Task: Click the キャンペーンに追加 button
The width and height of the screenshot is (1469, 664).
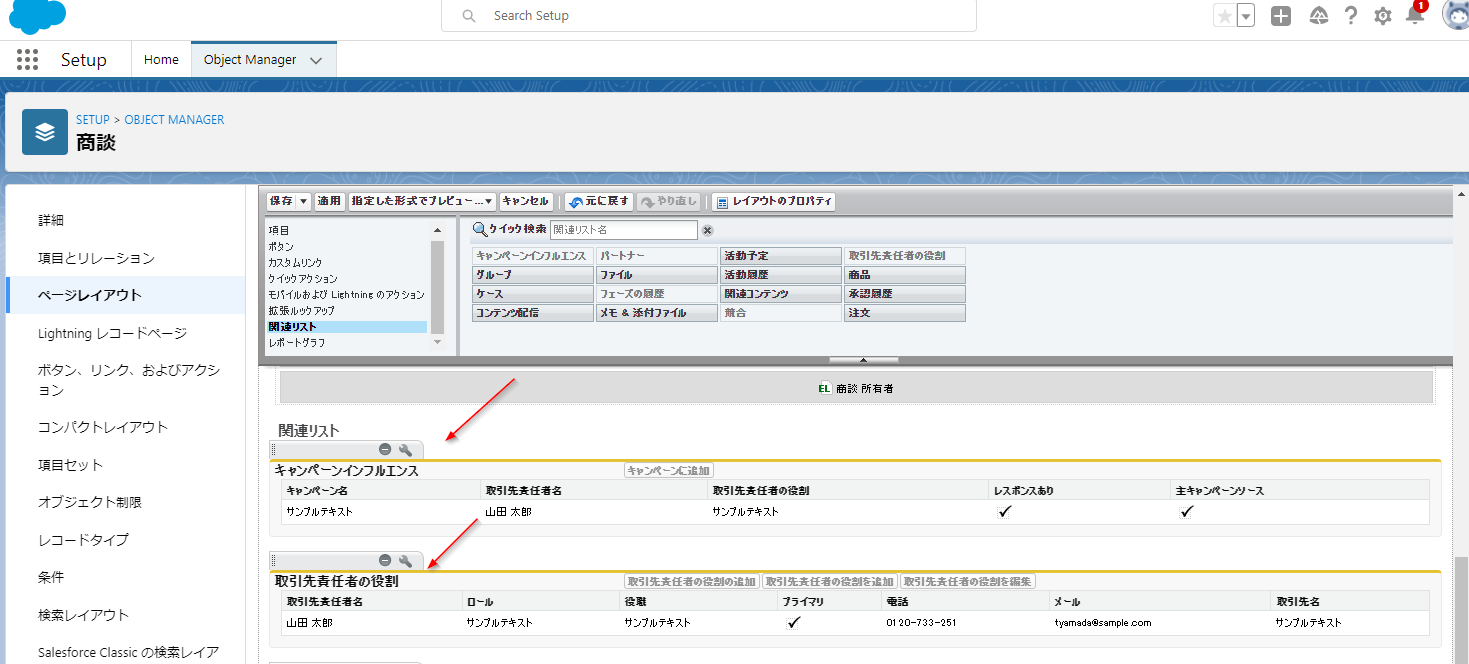Action: 669,470
